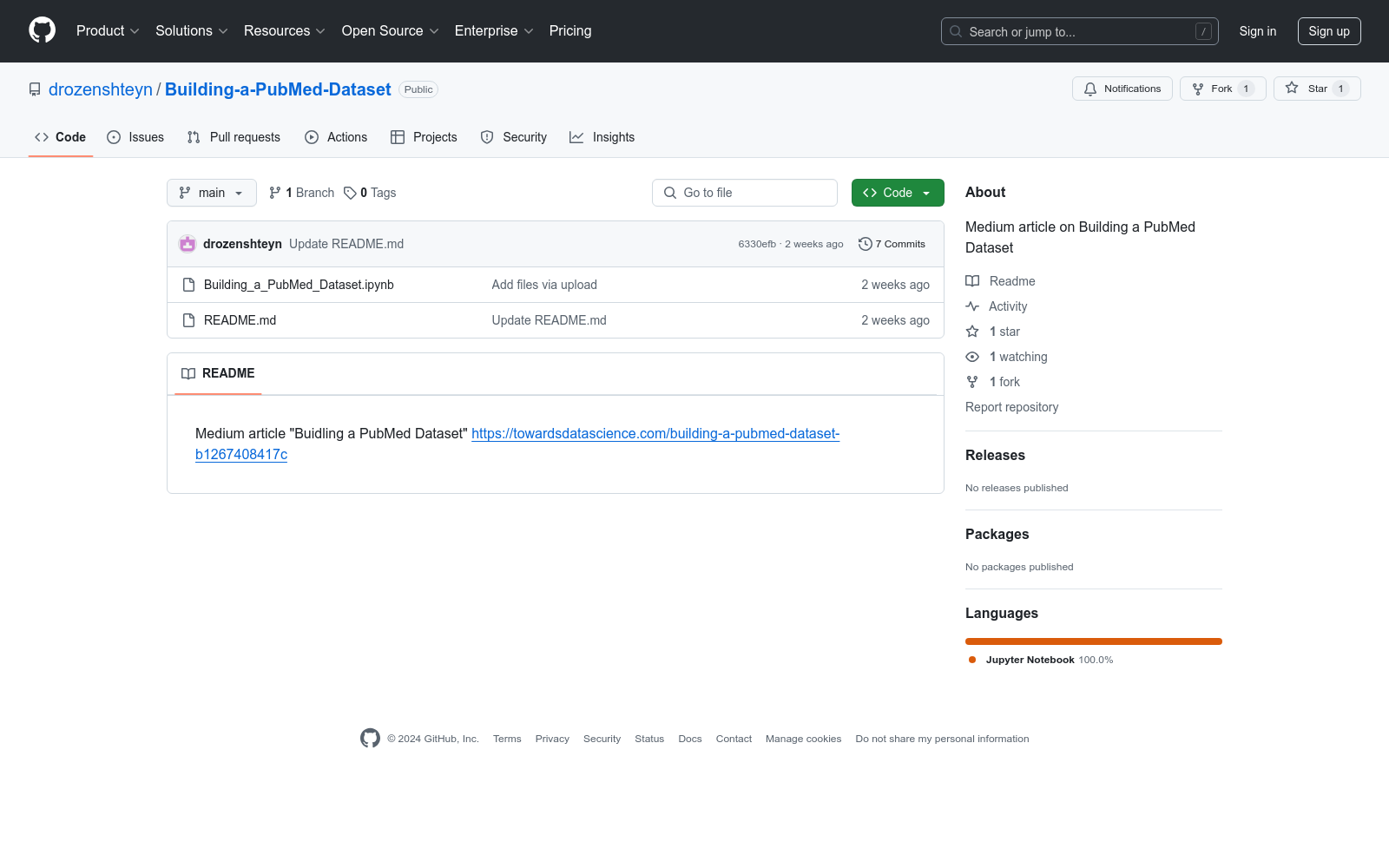Click the fork icon beside 1 fork

972,382
